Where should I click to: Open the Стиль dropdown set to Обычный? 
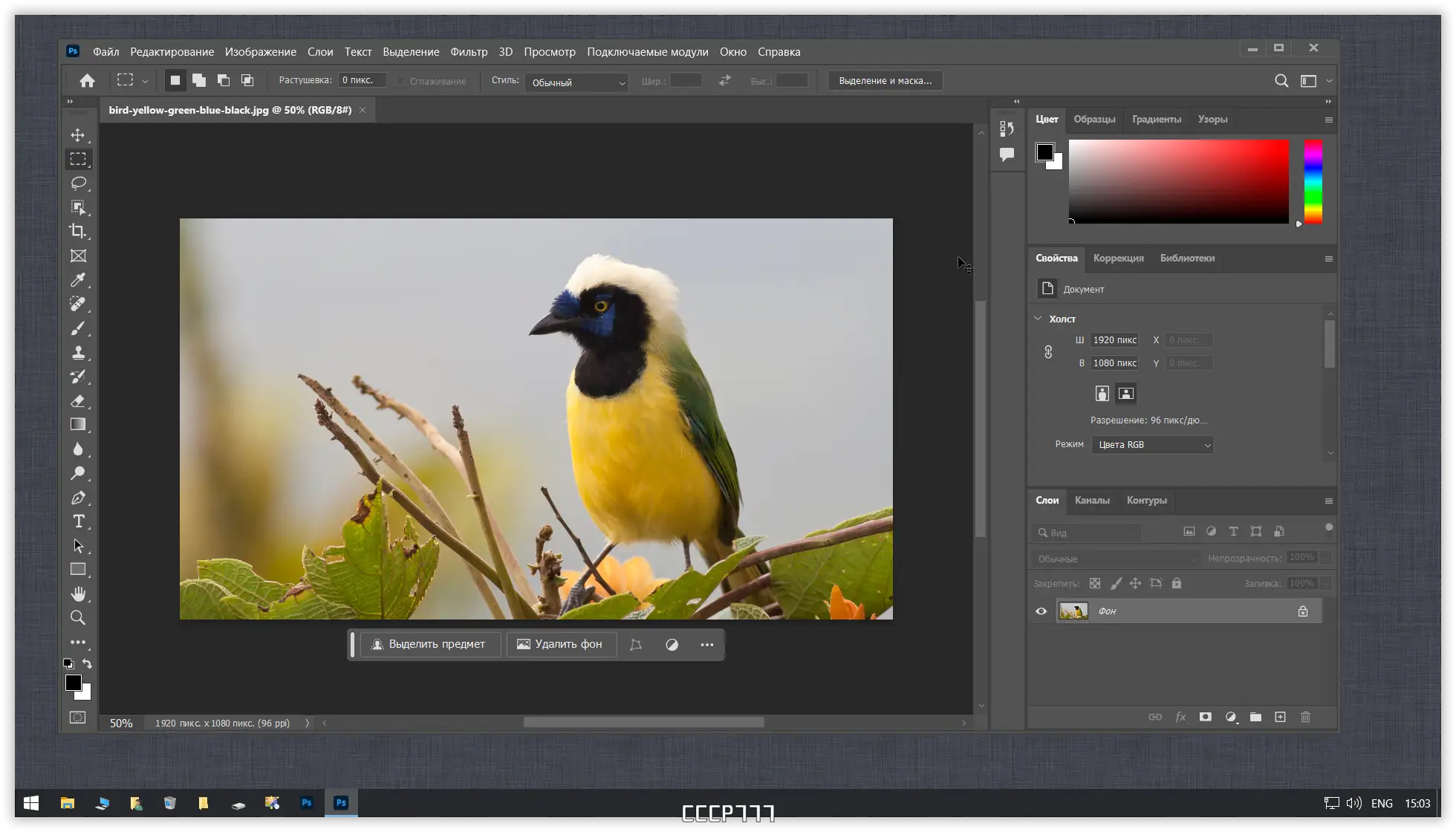[577, 82]
